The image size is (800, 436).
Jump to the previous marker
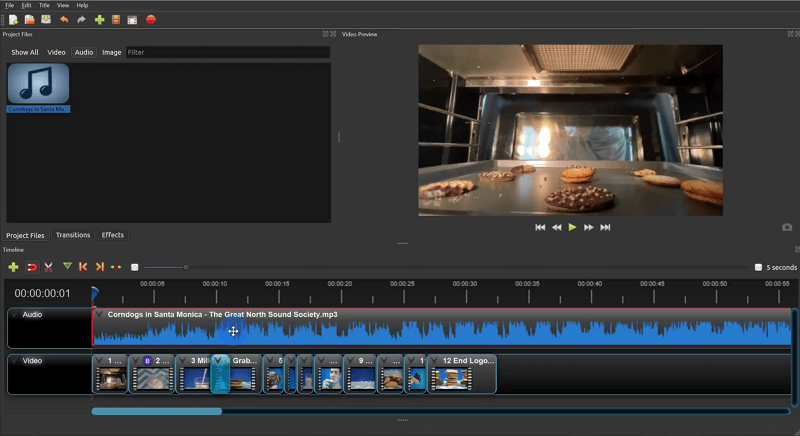[83, 267]
